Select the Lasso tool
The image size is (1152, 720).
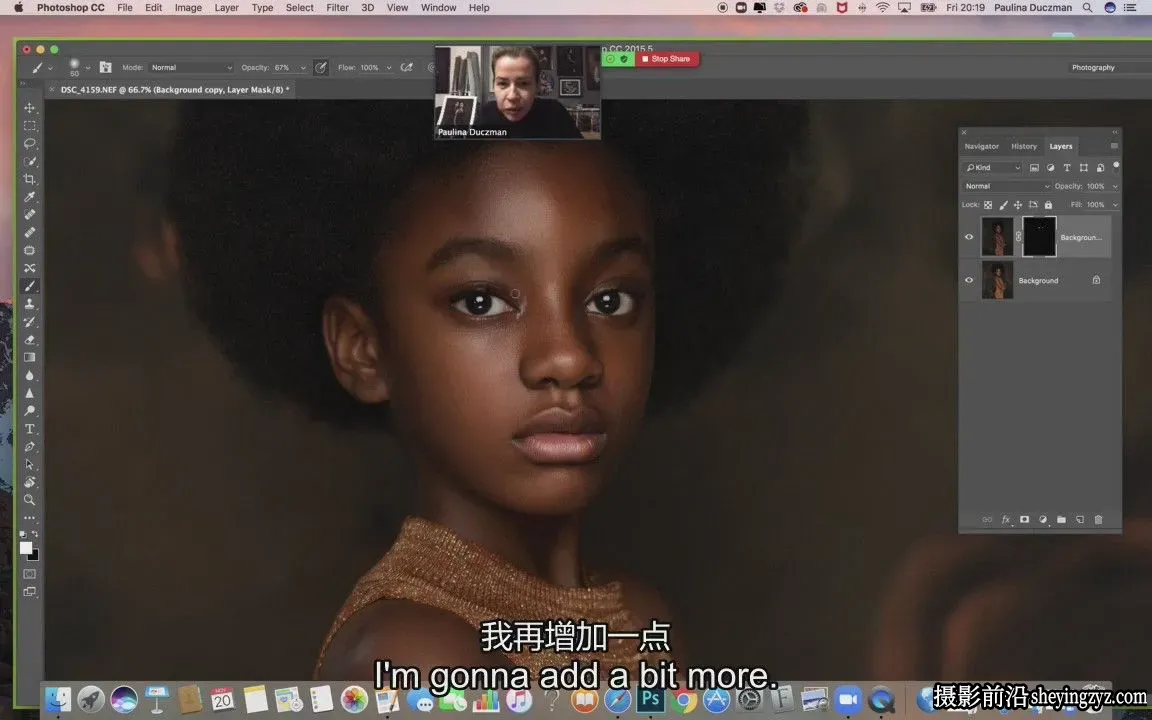point(29,143)
